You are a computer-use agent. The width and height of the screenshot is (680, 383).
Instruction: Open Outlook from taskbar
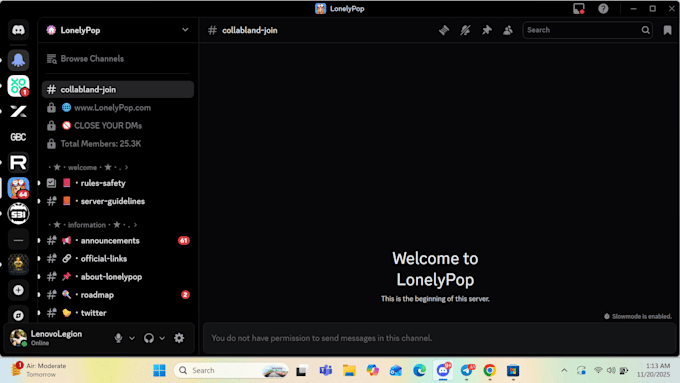pyautogui.click(x=396, y=370)
